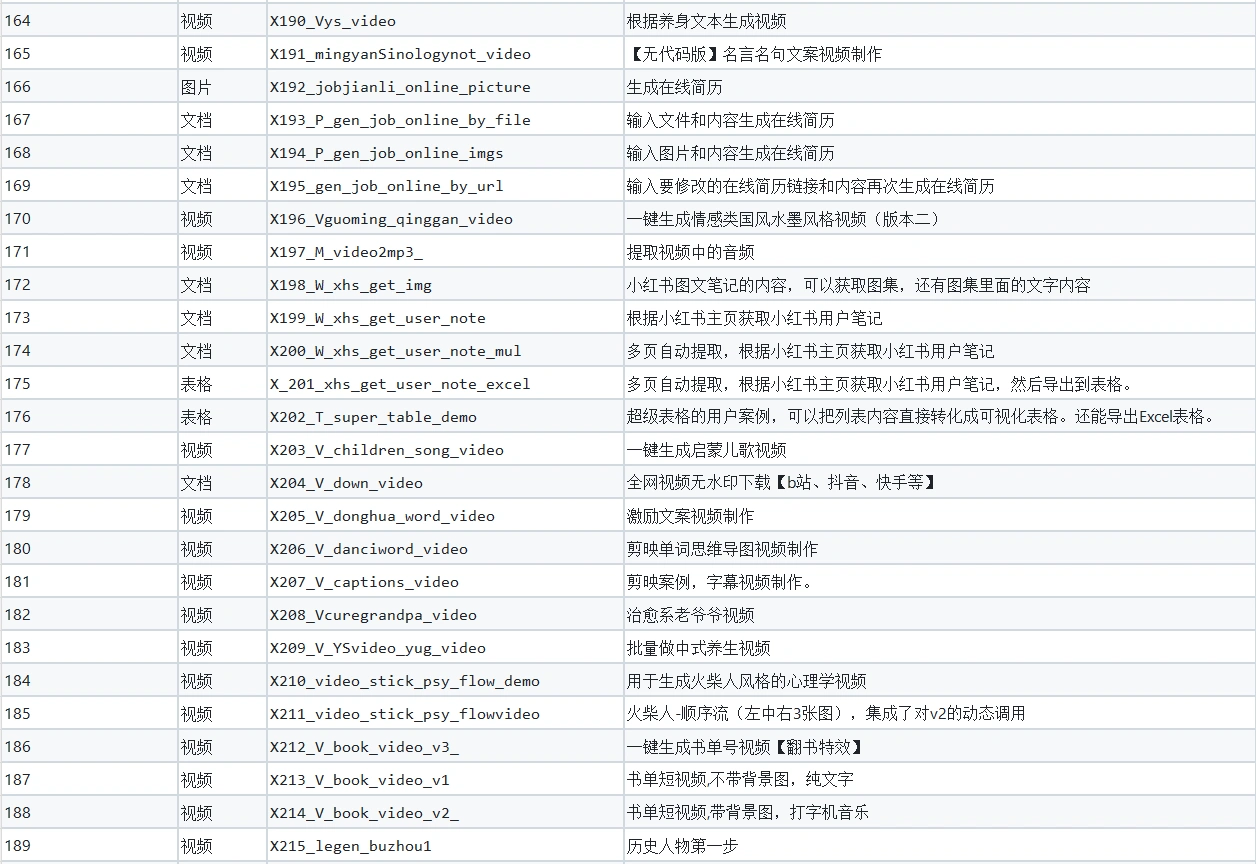The height and width of the screenshot is (864, 1256).
Task: Click X194_P_gen_job_online_imgs cell
Action: click(386, 153)
